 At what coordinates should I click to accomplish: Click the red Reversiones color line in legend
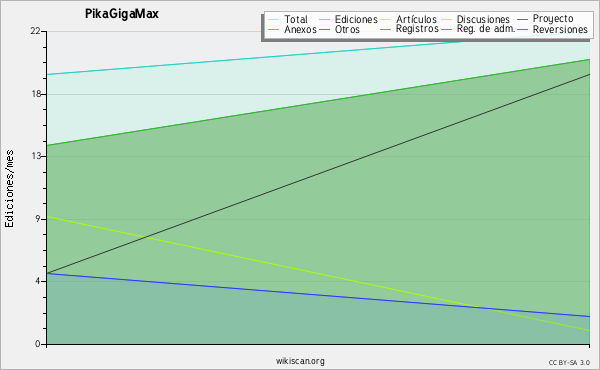point(522,29)
